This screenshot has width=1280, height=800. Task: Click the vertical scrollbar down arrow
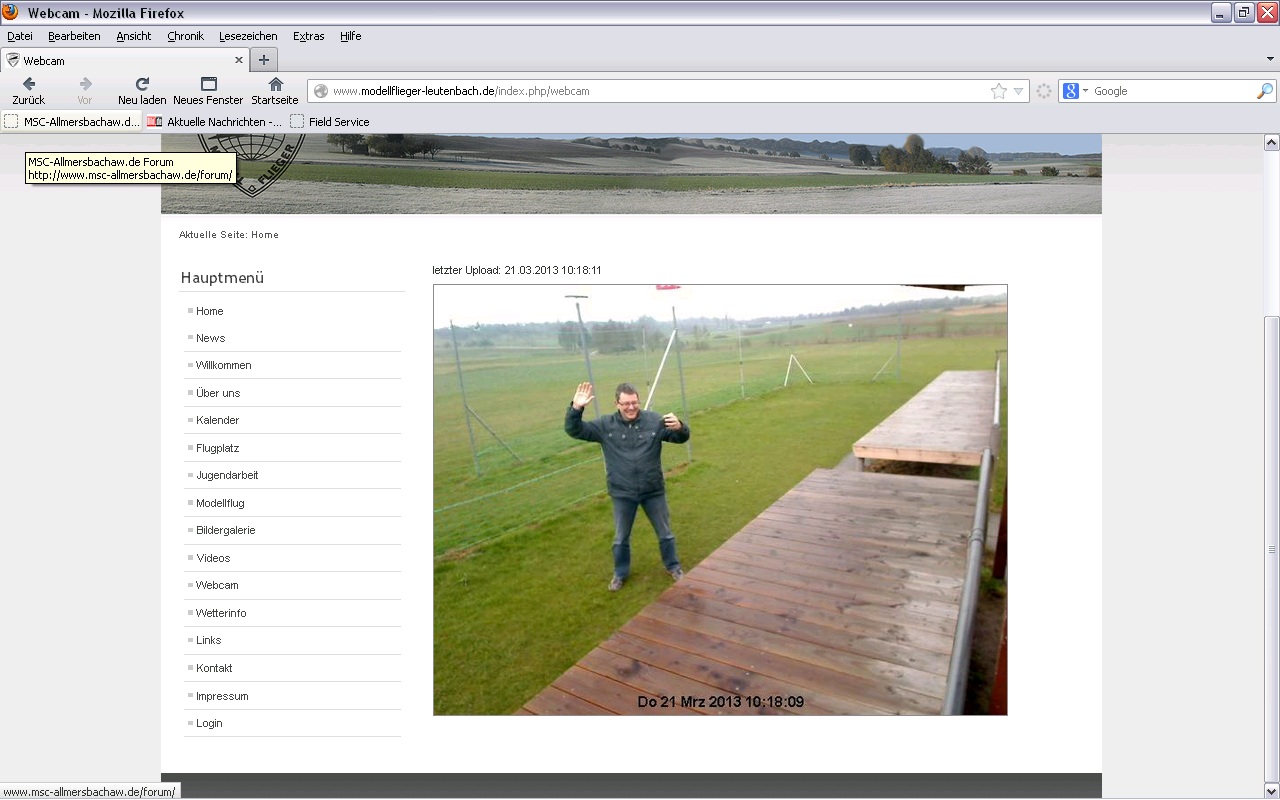(x=1271, y=791)
